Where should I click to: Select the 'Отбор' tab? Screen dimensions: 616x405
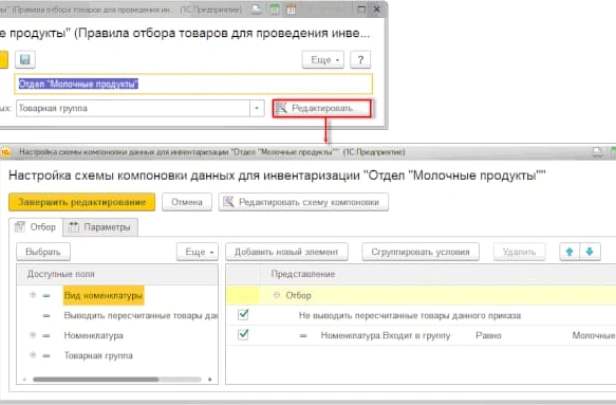(x=35, y=227)
